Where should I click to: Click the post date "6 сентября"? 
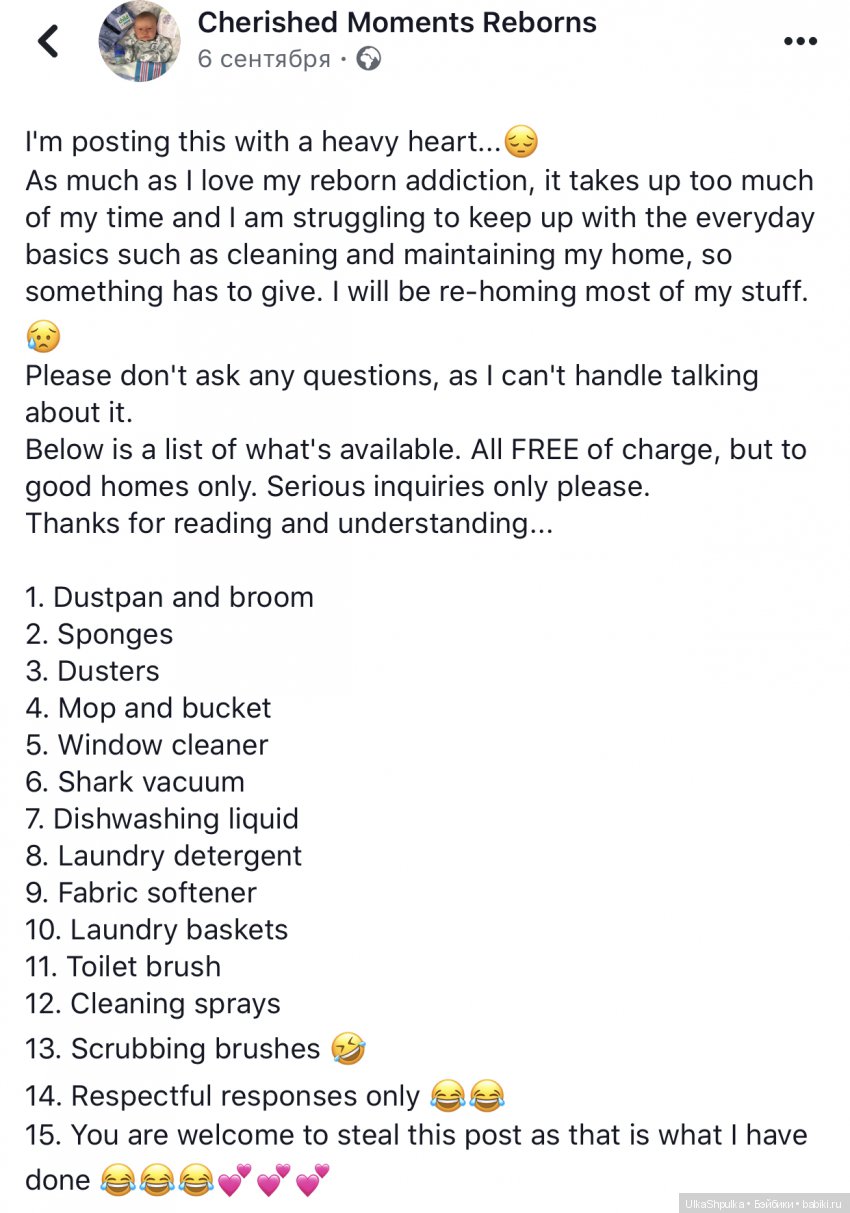264,59
